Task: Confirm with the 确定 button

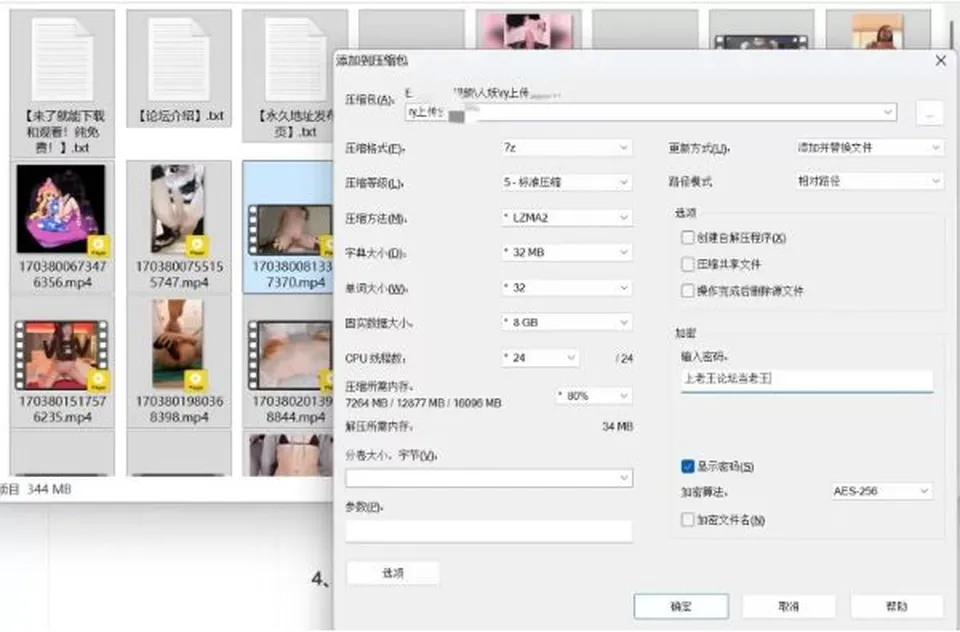Action: point(681,606)
